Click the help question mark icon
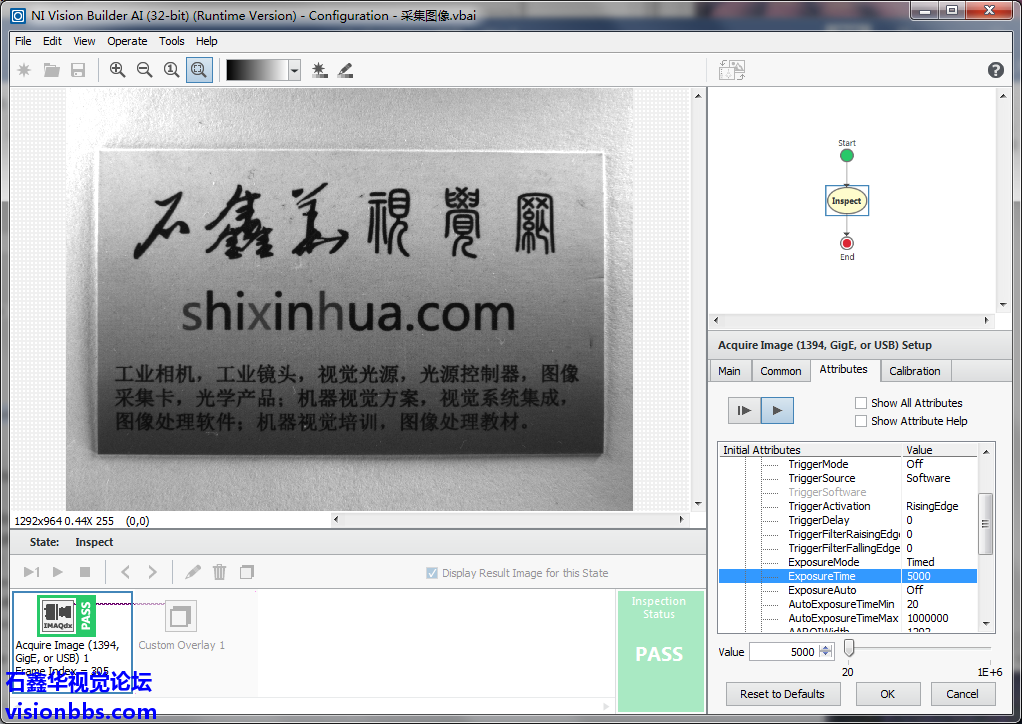 (x=995, y=70)
